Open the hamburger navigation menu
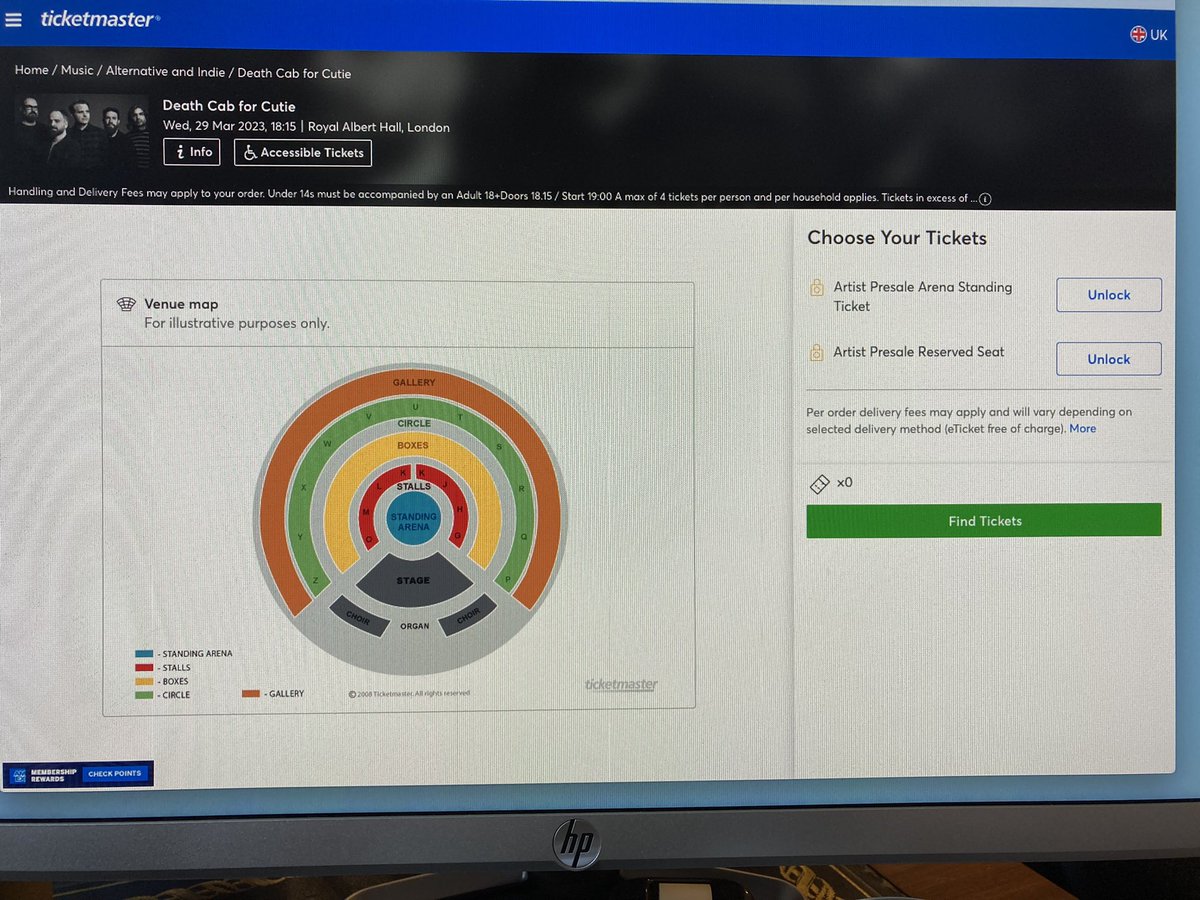 (13, 20)
